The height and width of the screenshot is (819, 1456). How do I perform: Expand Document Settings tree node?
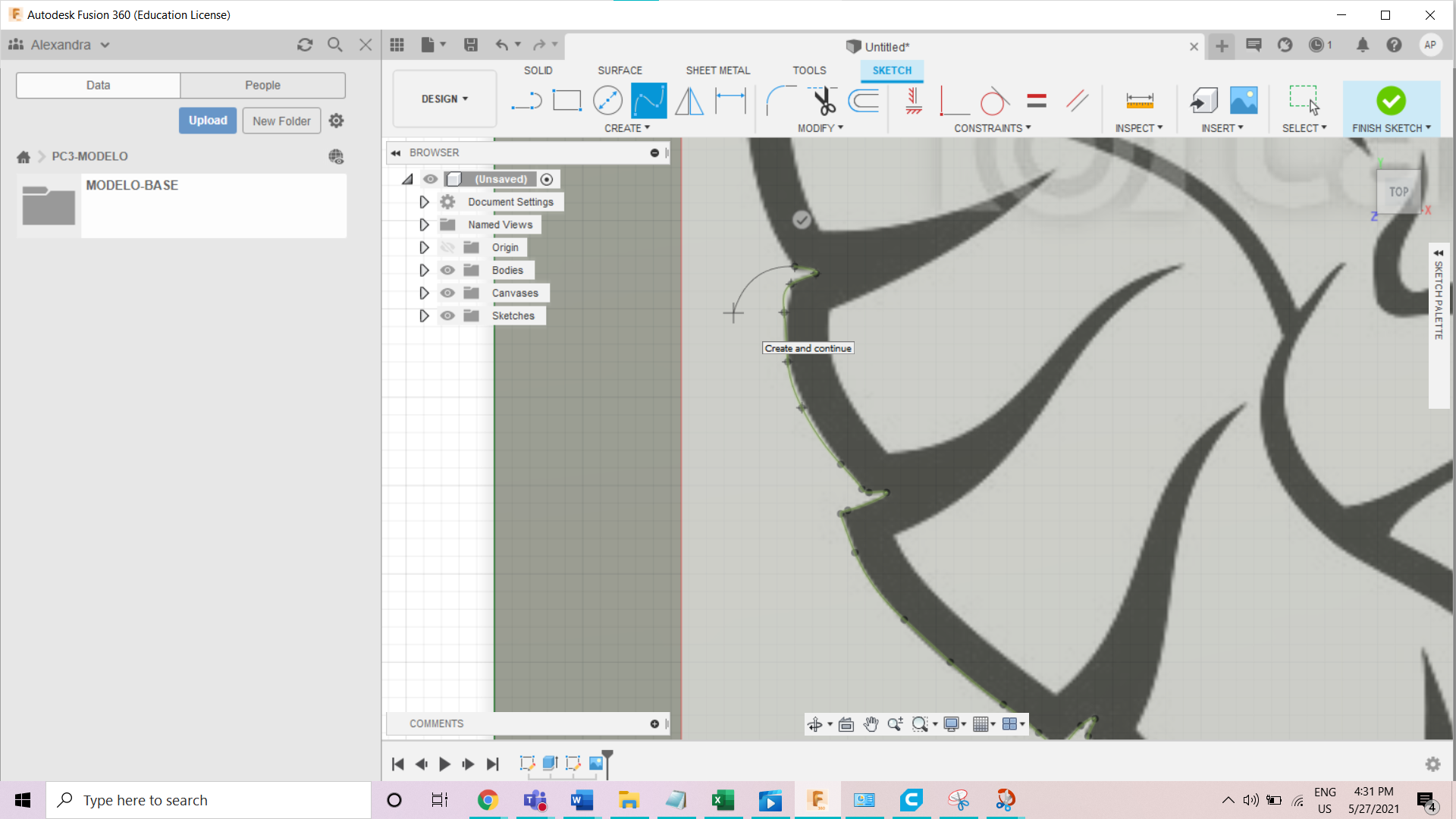tap(424, 202)
